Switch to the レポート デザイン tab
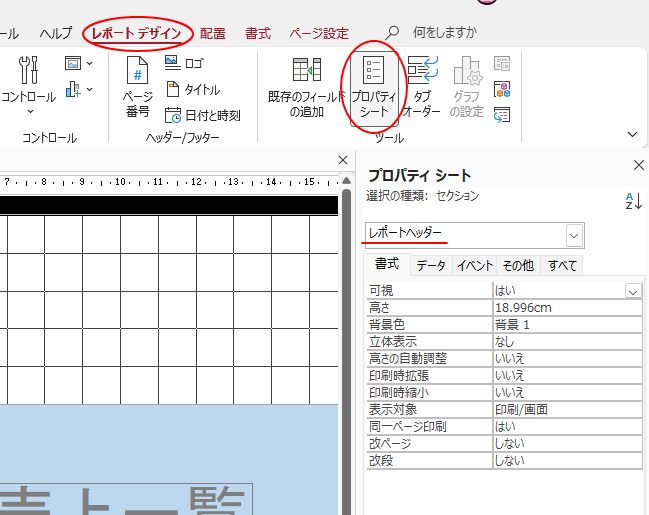649x515 pixels. pos(137,34)
